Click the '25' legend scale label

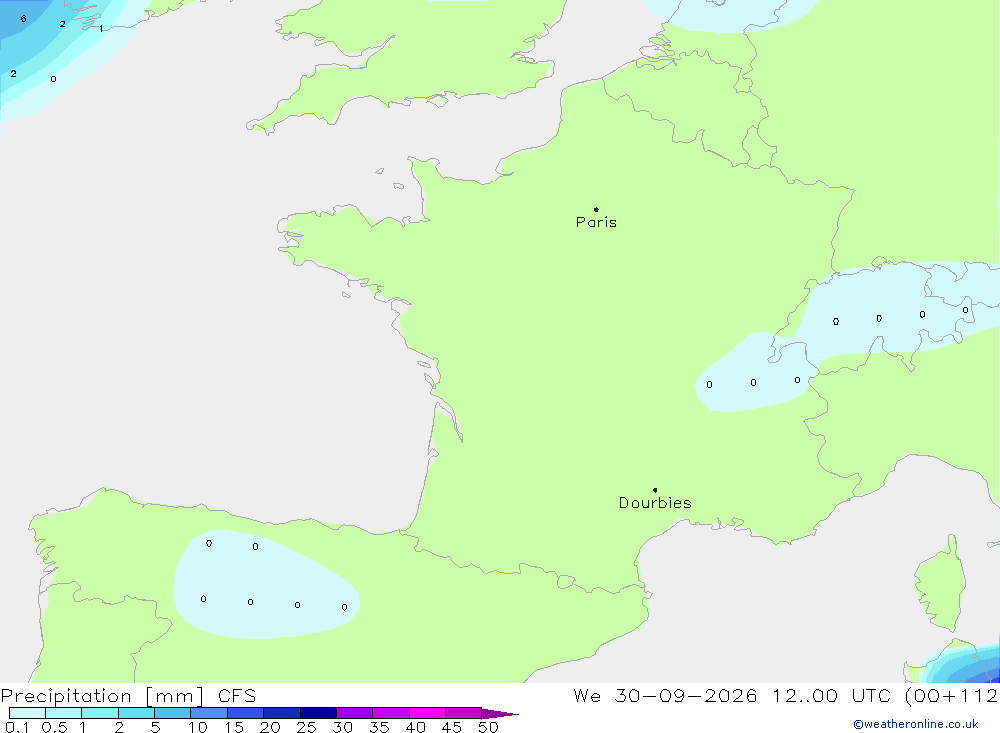tap(307, 727)
